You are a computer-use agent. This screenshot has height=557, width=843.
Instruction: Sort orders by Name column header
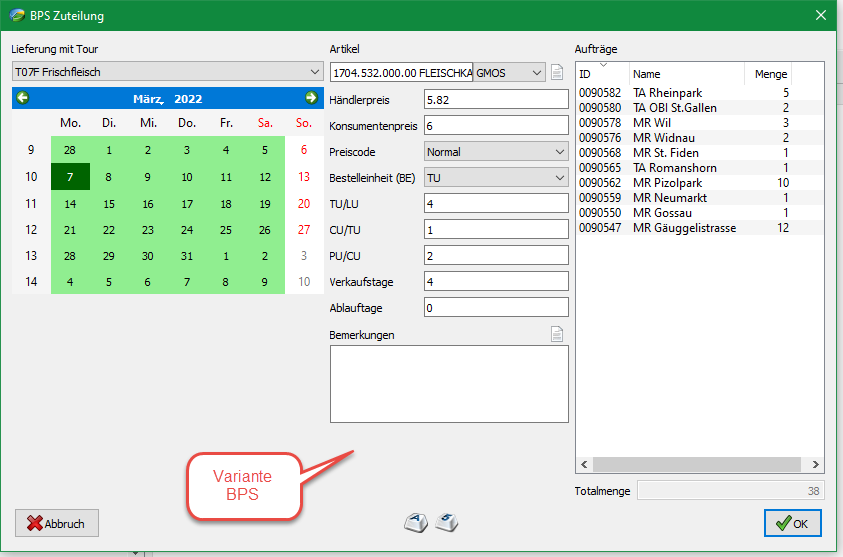pos(686,74)
